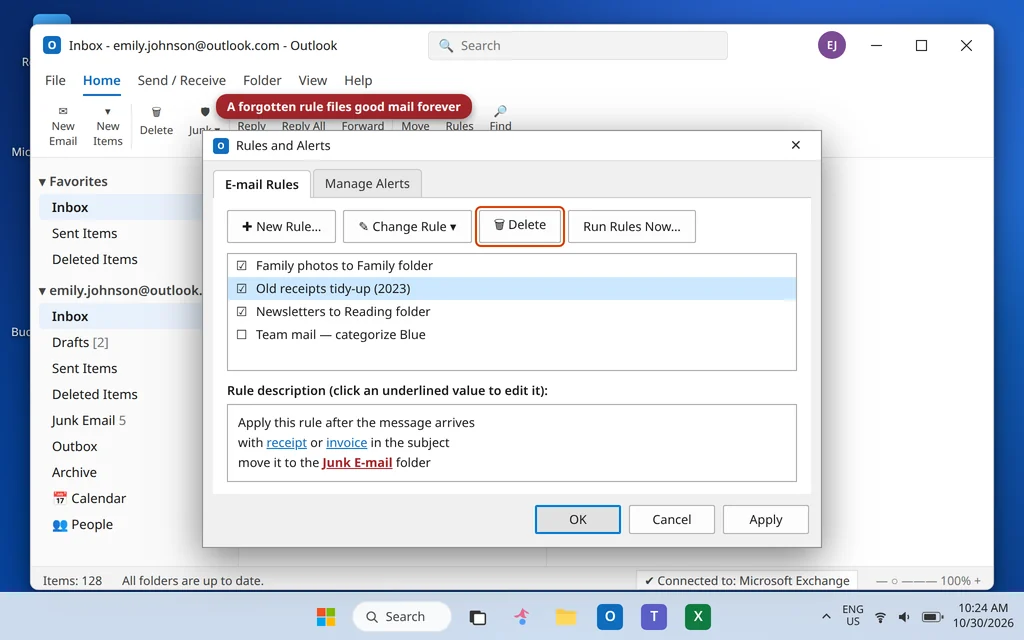Screen dimensions: 1024x640
Task: Uncheck Family photos to Family folder rule
Action: click(242, 265)
